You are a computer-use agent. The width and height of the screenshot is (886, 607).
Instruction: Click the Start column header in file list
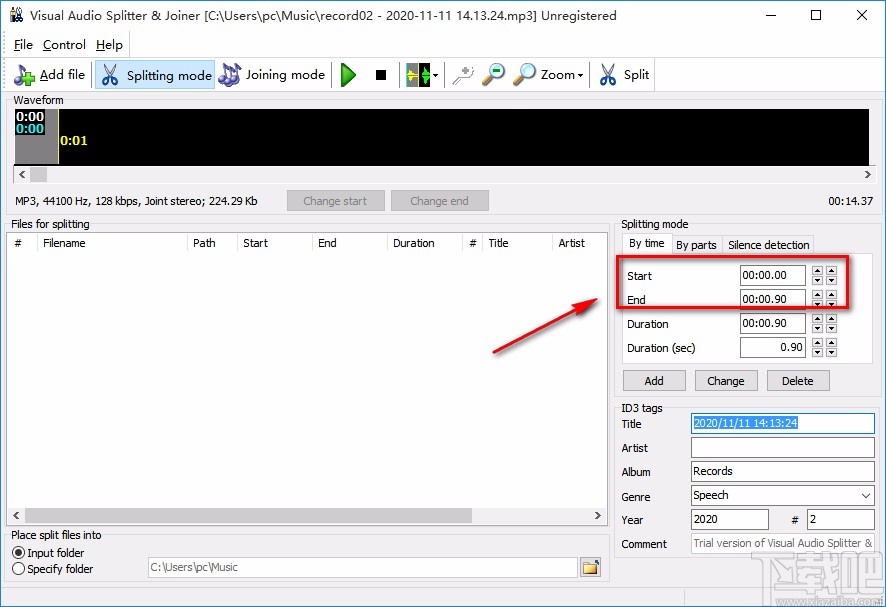pos(275,243)
